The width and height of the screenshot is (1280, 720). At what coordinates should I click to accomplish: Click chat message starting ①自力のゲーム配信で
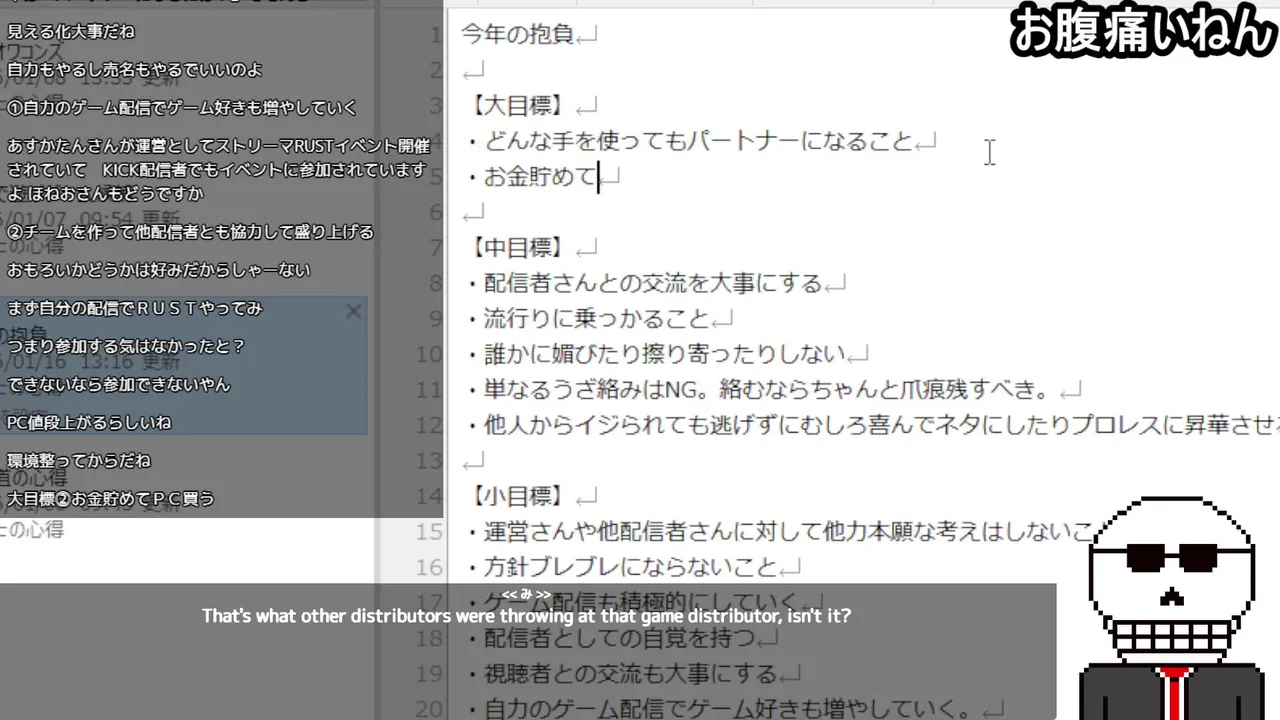tap(182, 108)
